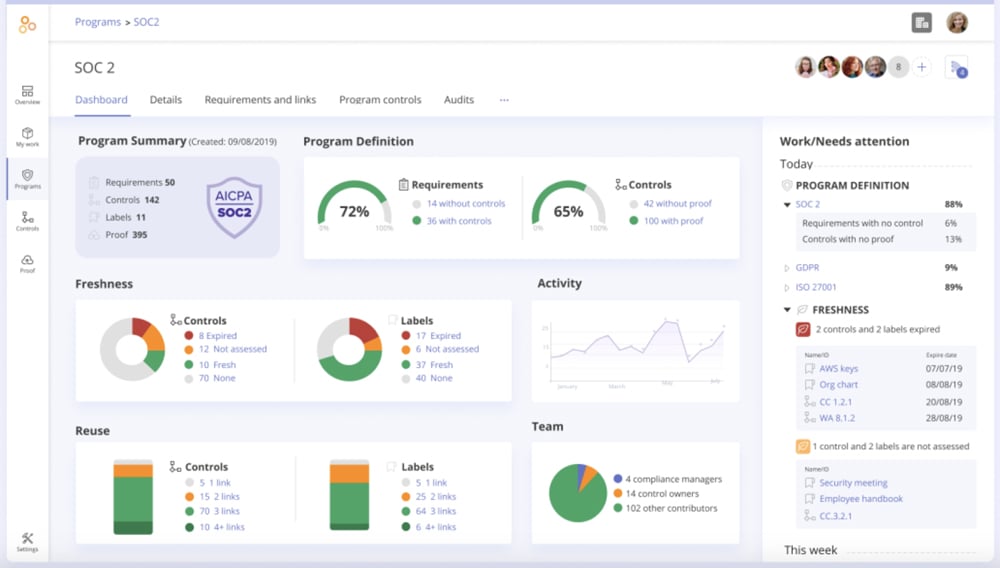Click the '14 without controls' link
Viewport: 1000px width, 568px height.
click(x=466, y=204)
